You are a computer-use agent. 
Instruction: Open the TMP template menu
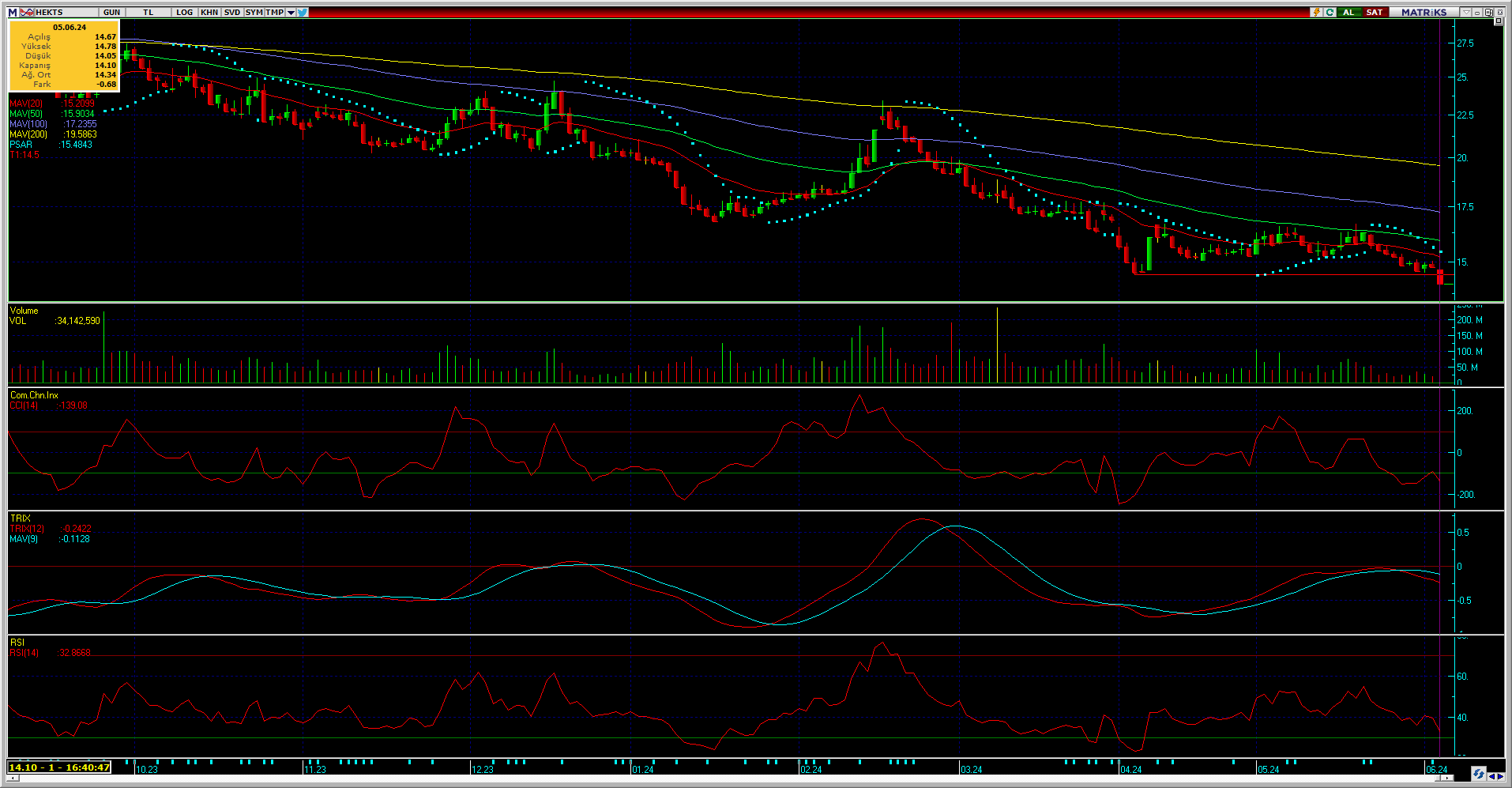point(274,13)
